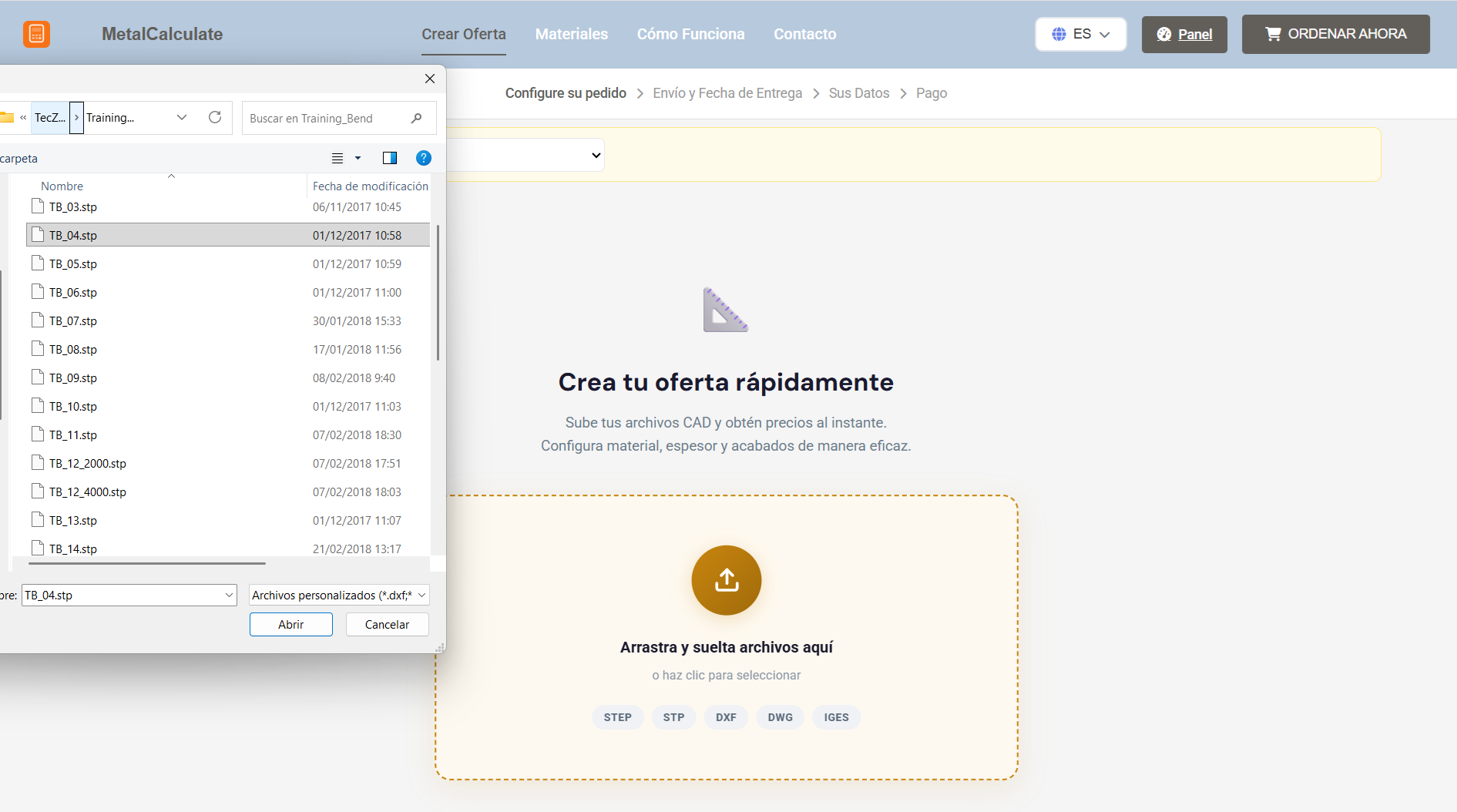Click the MetalCalculate calculator logo icon
The image size is (1457, 812).
click(x=36, y=34)
